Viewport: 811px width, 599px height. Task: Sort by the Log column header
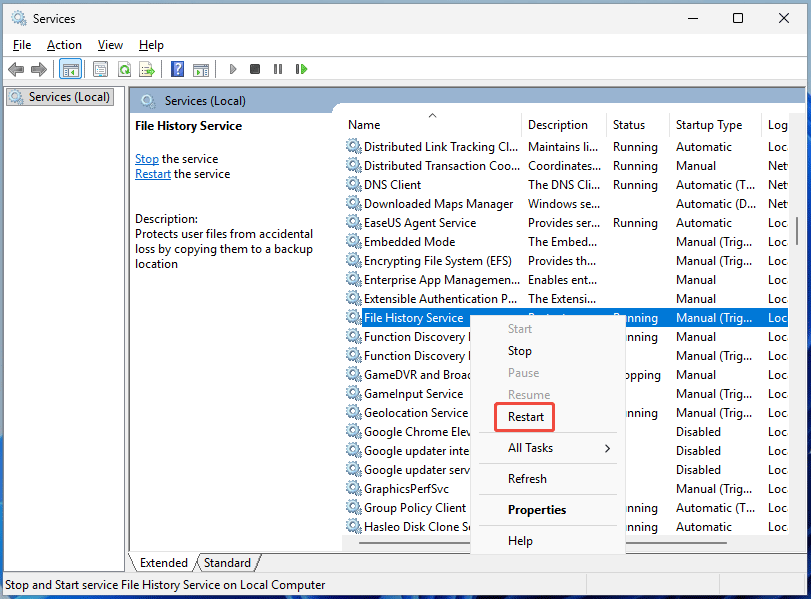[775, 125]
